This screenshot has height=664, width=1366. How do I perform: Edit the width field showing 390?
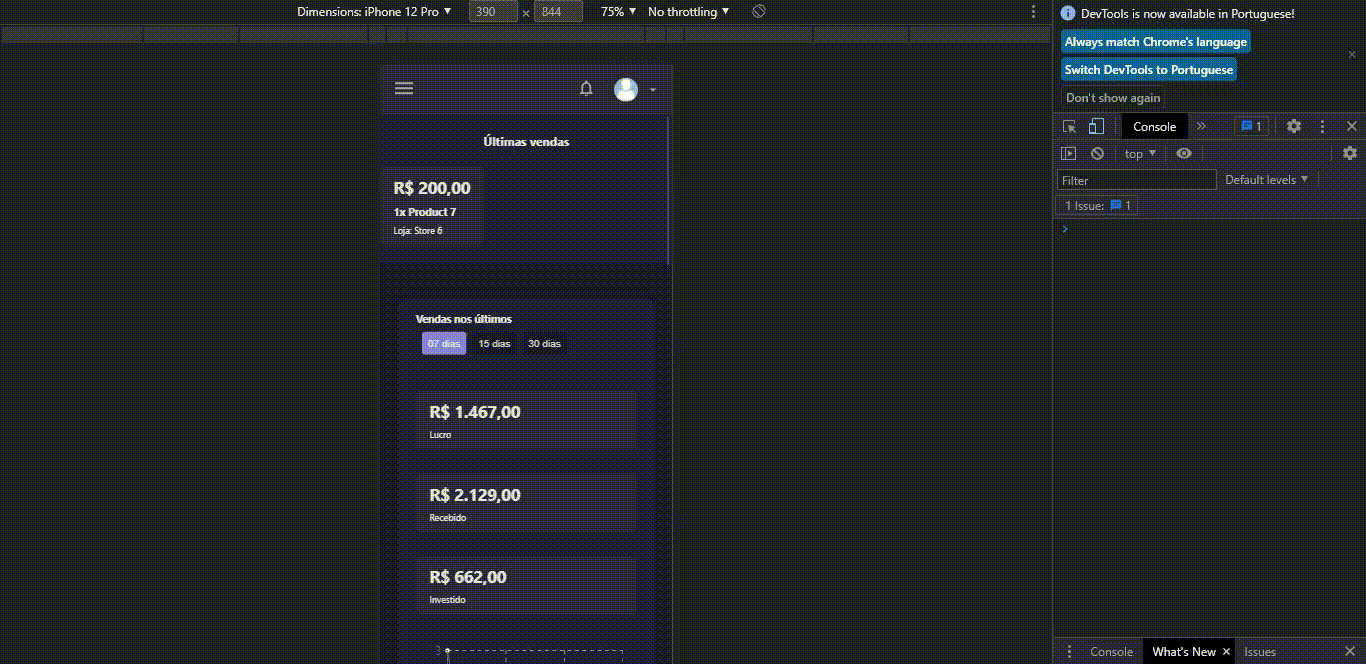(x=493, y=12)
